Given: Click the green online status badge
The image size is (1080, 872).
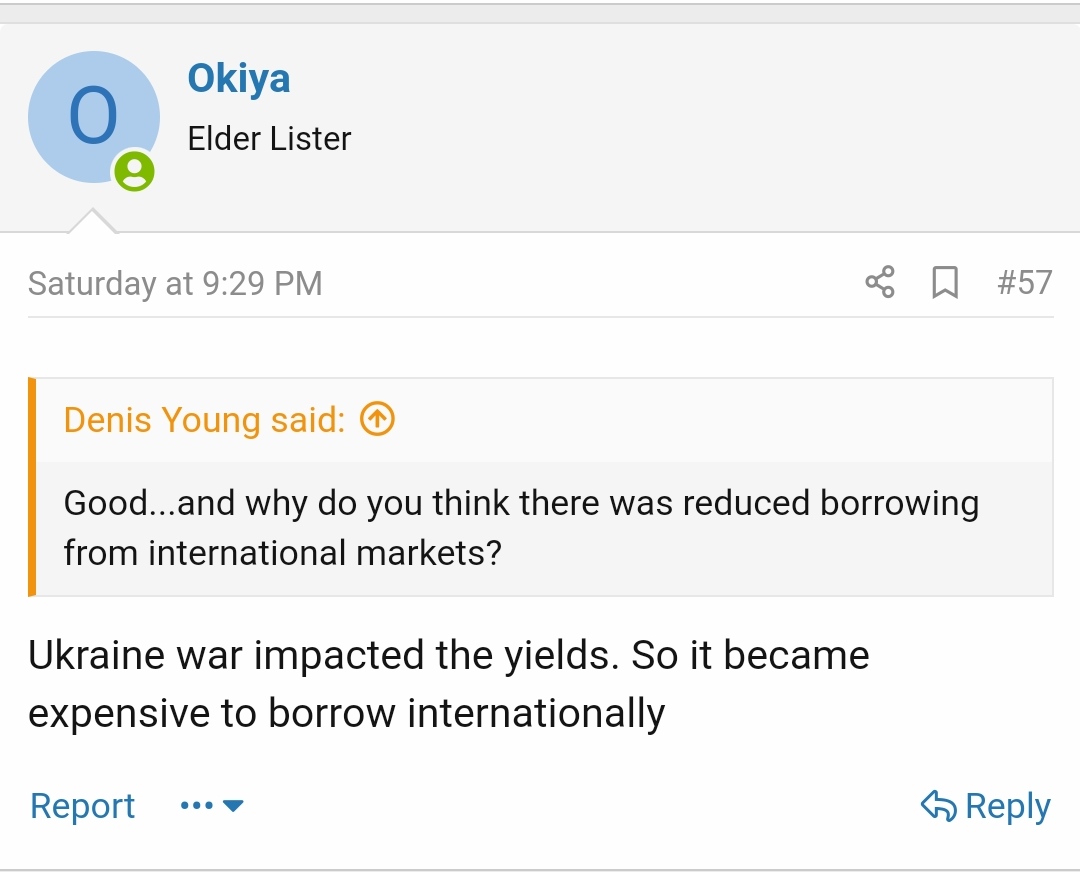Looking at the screenshot, I should point(134,171).
